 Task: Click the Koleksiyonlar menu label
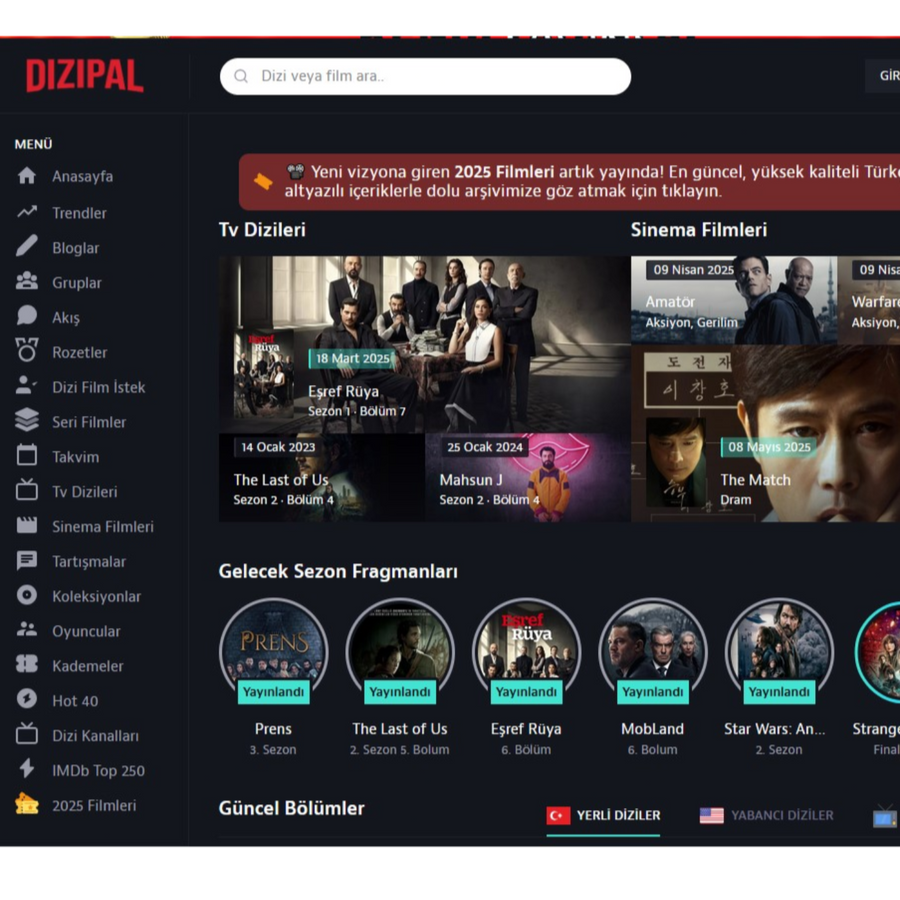[96, 596]
